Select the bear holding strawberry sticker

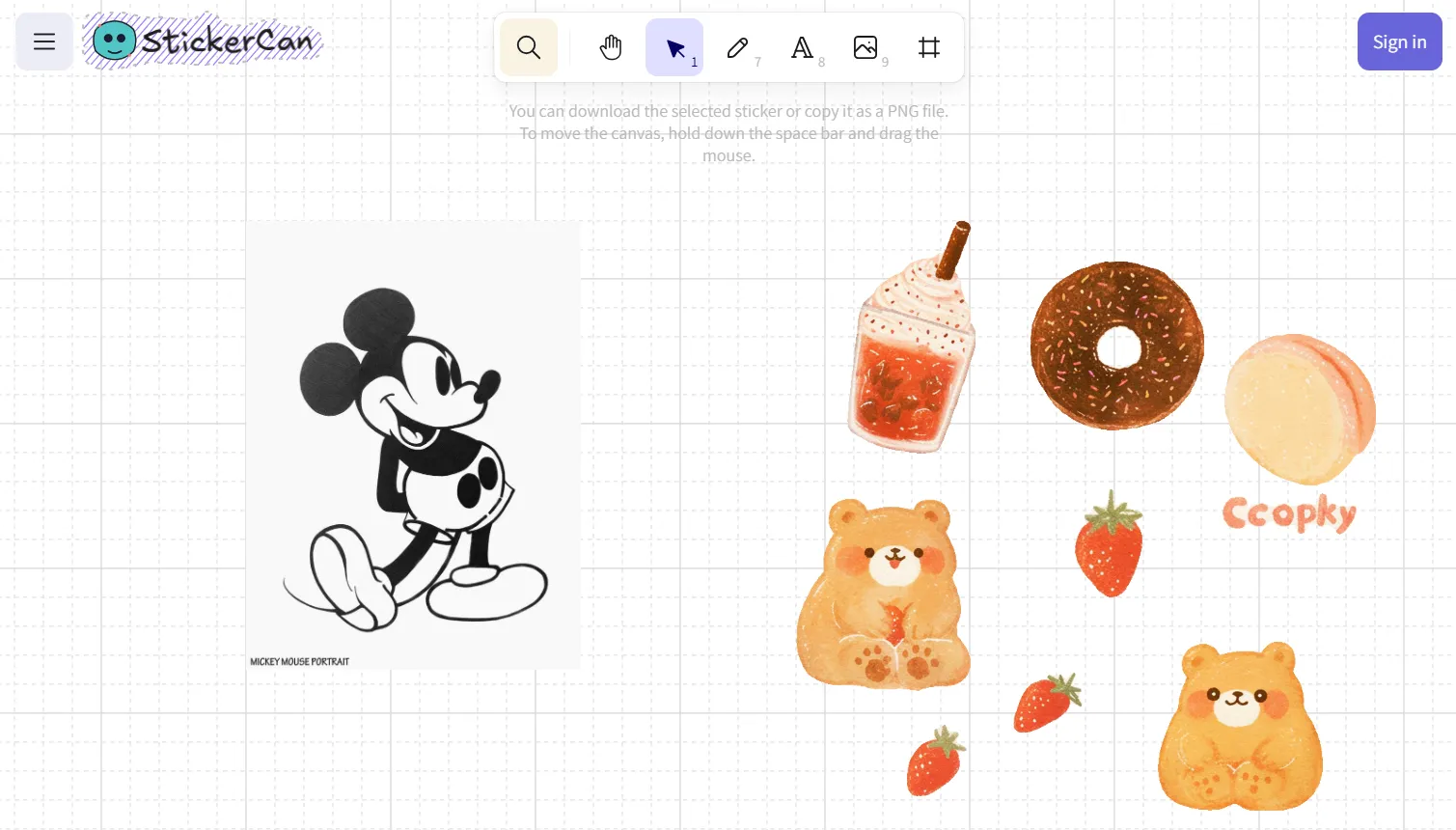coord(883,594)
